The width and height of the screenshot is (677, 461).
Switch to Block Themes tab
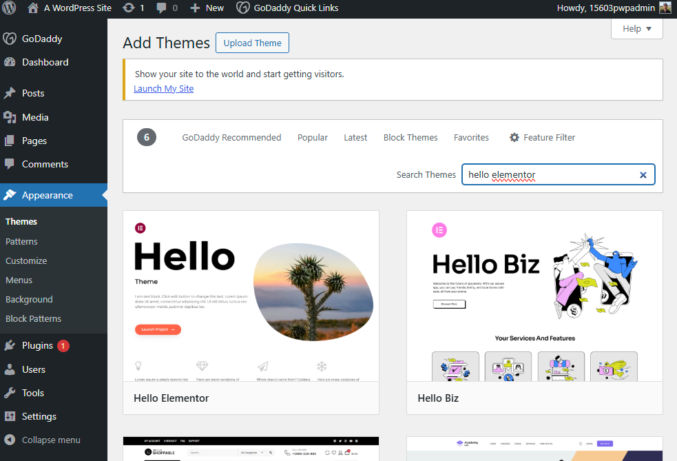(410, 137)
